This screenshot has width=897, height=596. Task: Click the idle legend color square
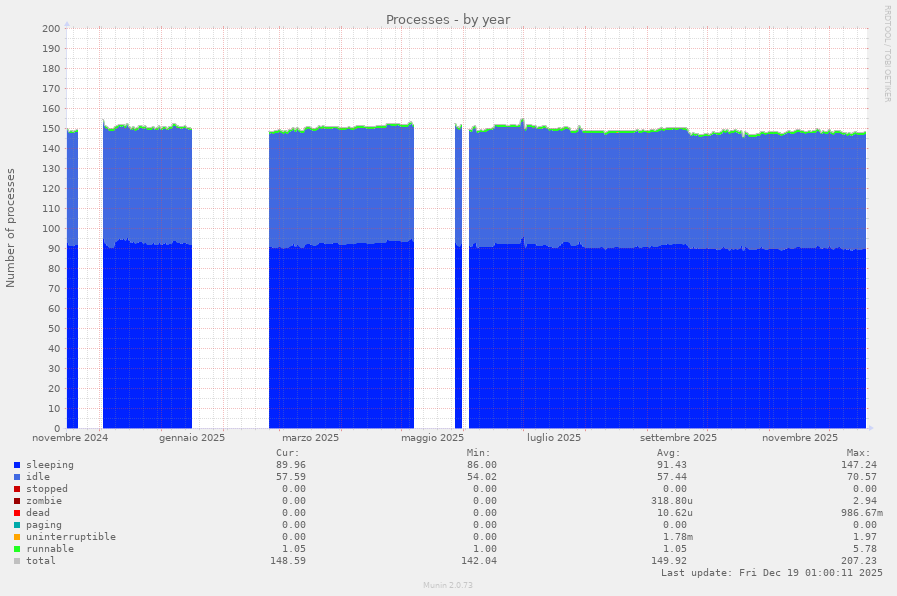[x=17, y=477]
